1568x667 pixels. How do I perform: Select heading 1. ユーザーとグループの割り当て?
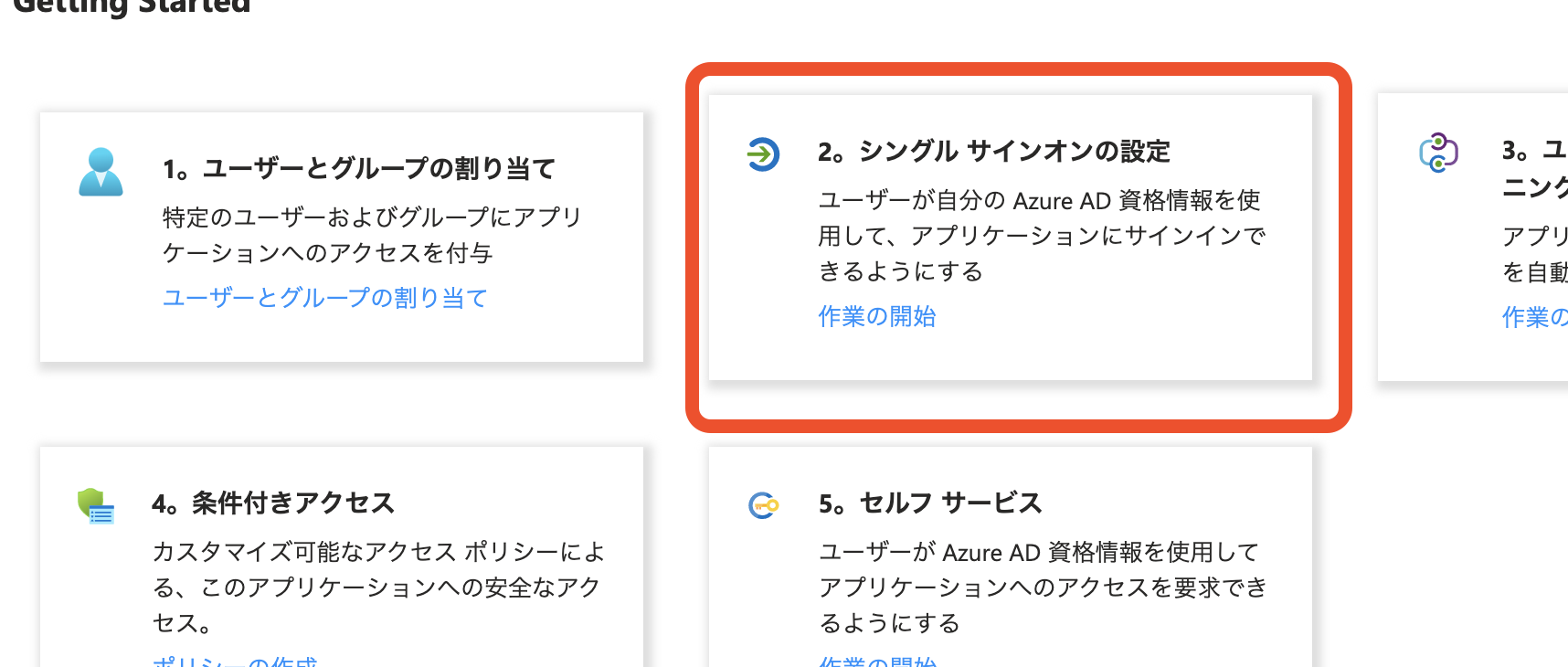(358, 169)
